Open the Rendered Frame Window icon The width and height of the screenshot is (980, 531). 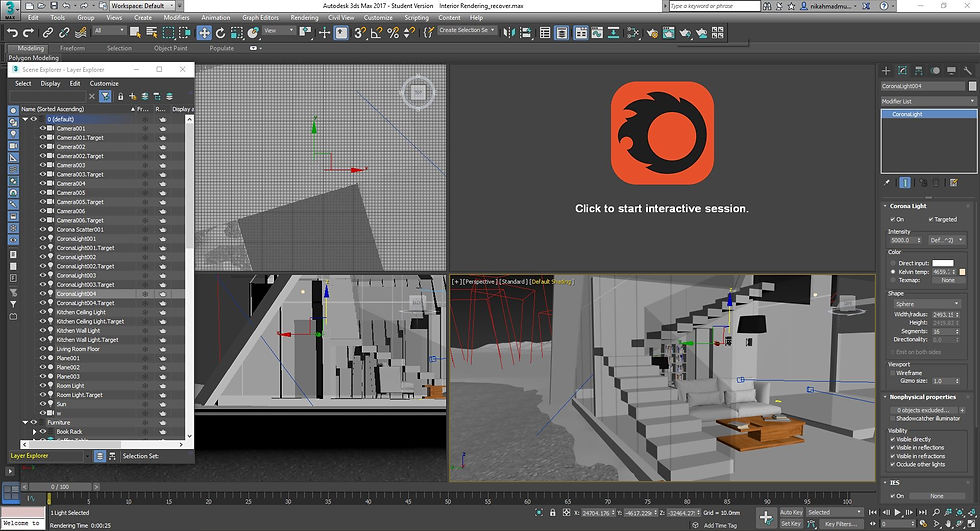[x=669, y=32]
